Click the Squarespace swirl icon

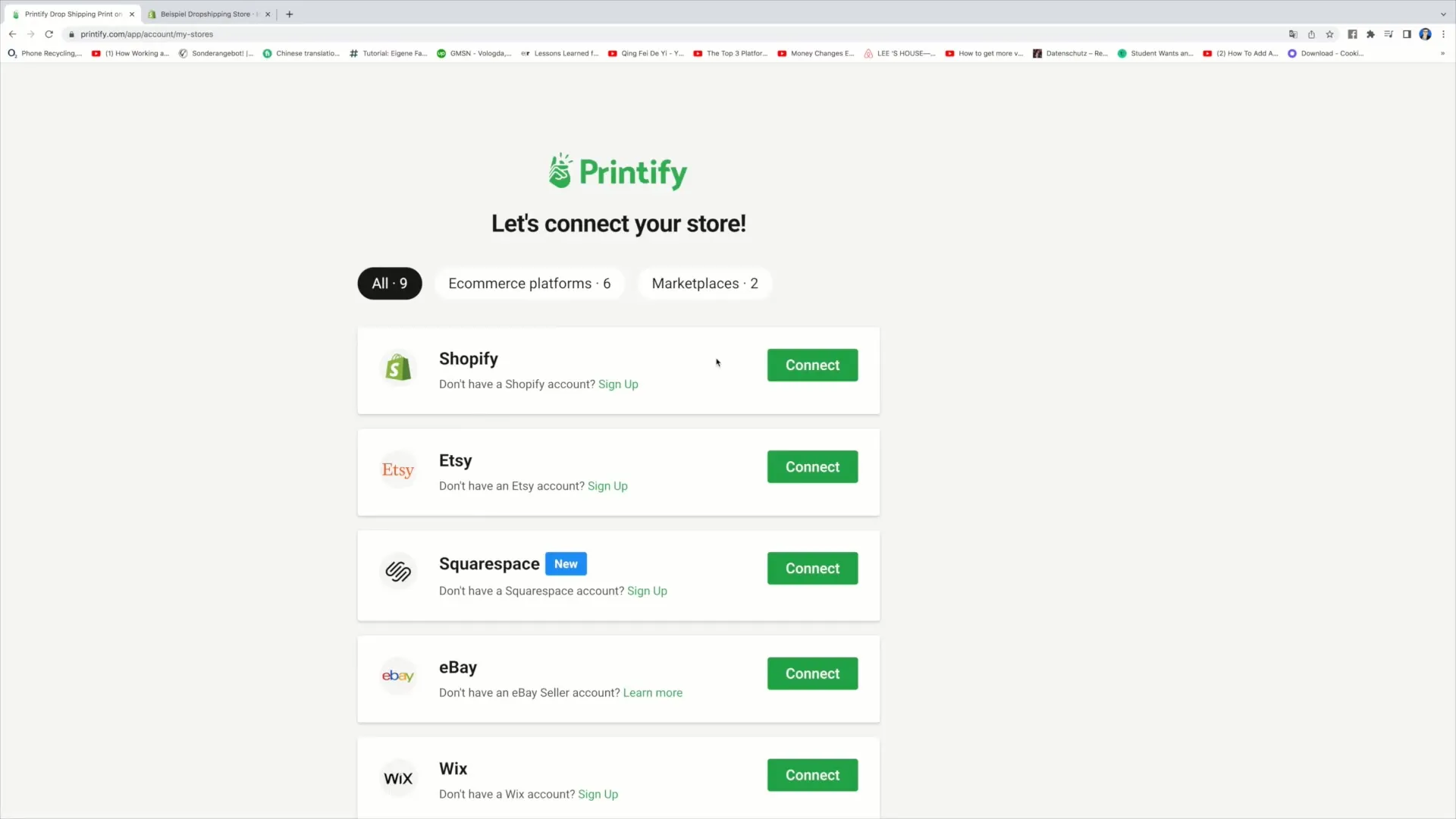pos(397,570)
